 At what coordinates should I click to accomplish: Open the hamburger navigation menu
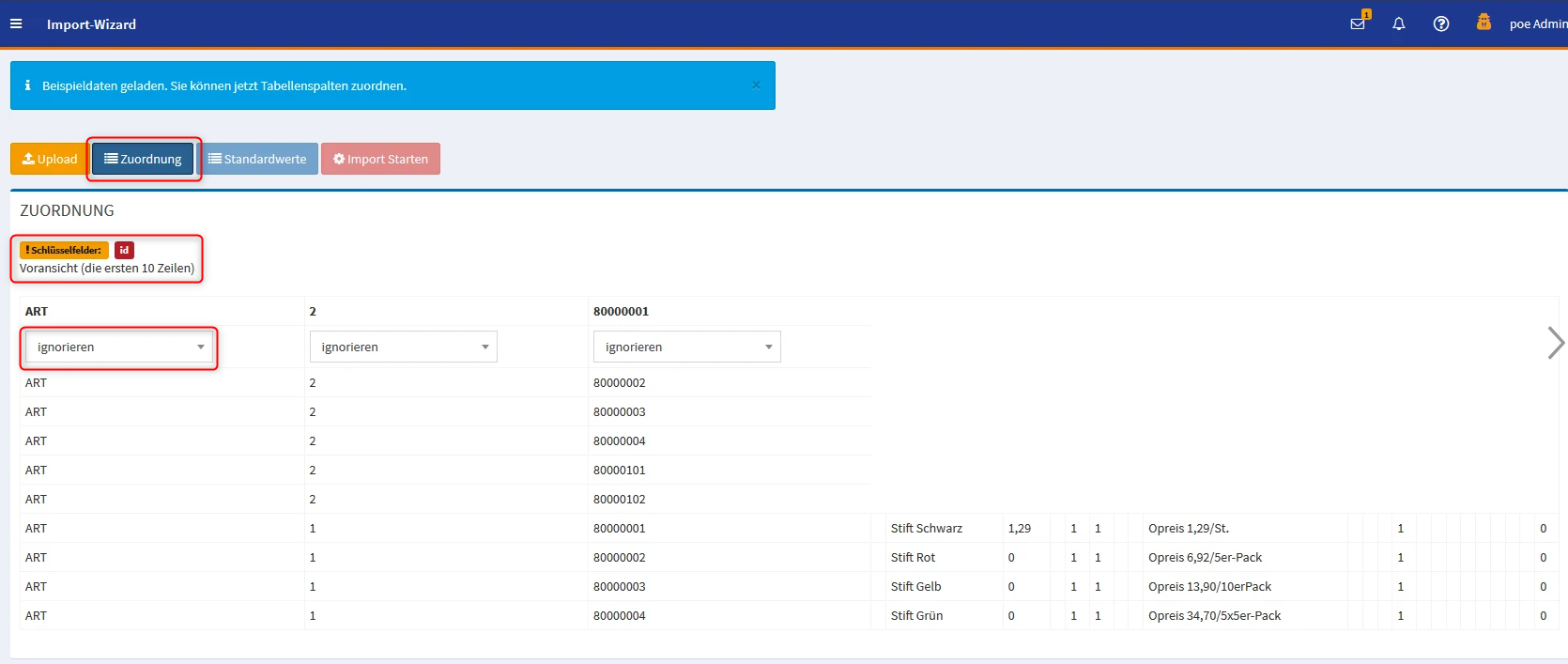coord(16,24)
